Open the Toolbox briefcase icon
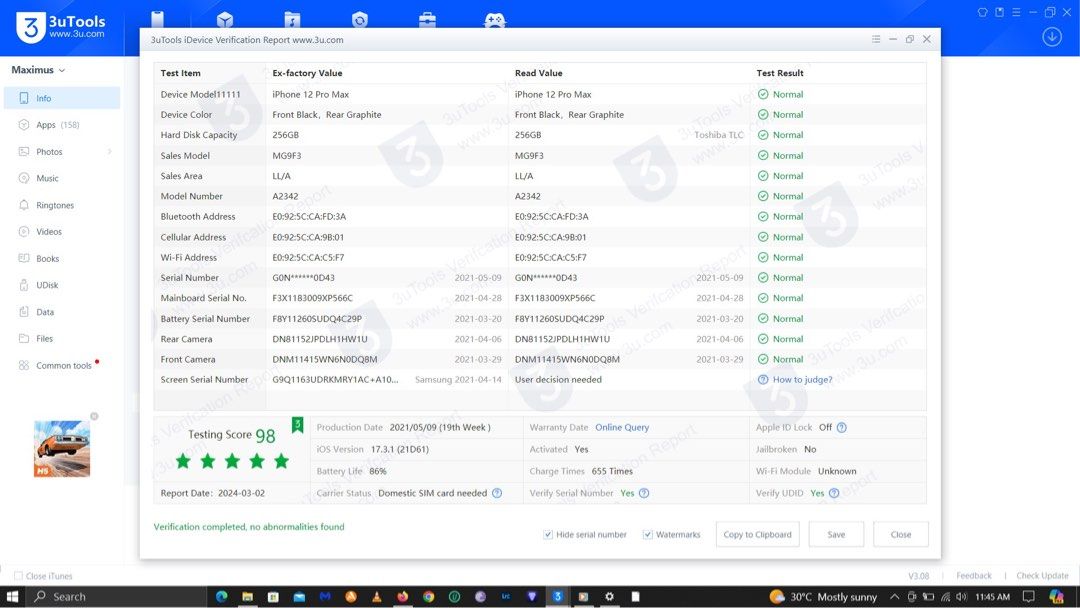Screen dimensions: 1080x608 point(427,20)
